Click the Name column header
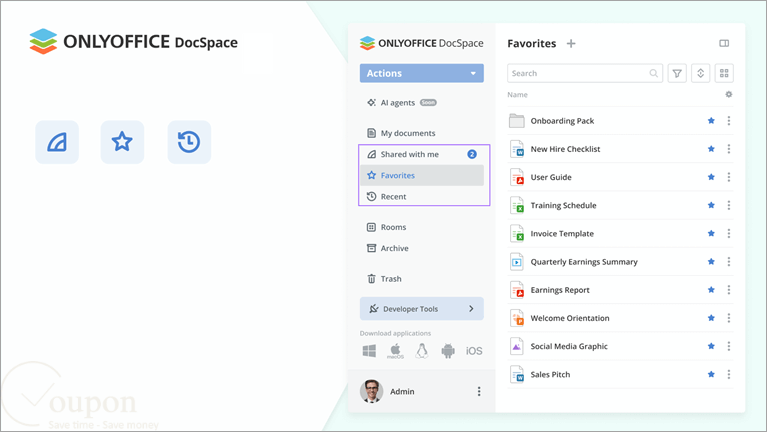 click(x=517, y=95)
